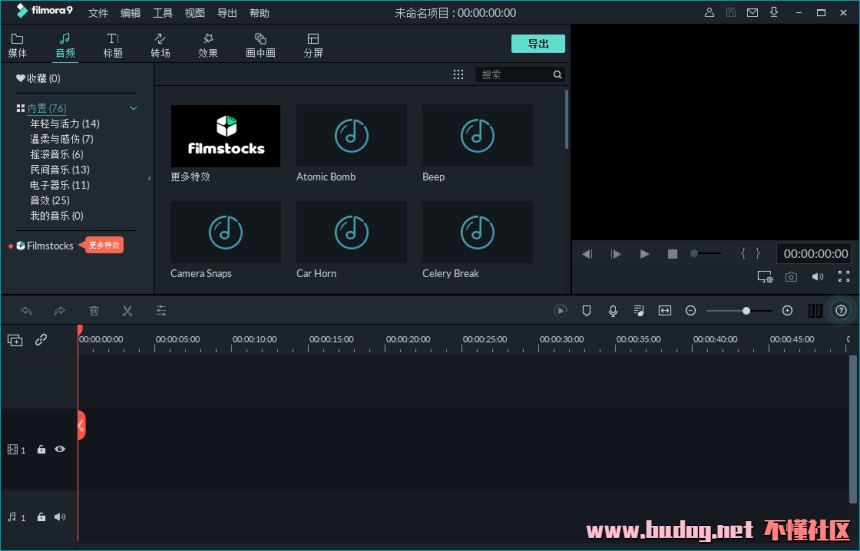Click the timeline zoom slider handle

[x=746, y=311]
